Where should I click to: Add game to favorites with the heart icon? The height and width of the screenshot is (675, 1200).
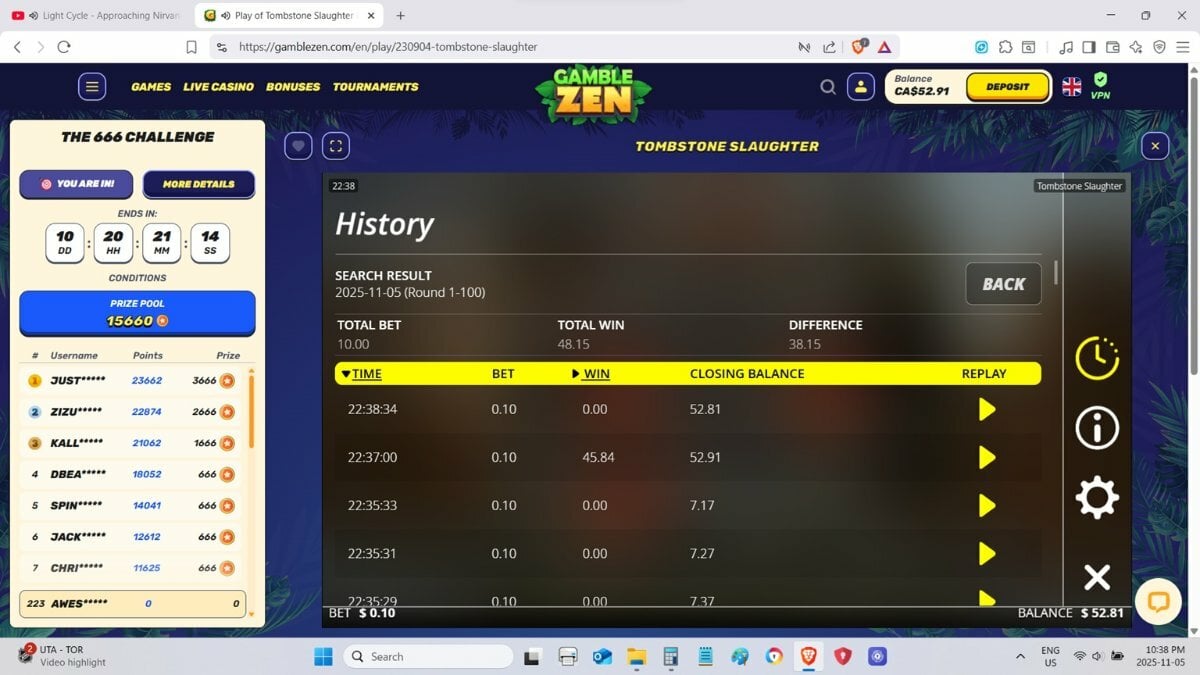click(x=298, y=146)
